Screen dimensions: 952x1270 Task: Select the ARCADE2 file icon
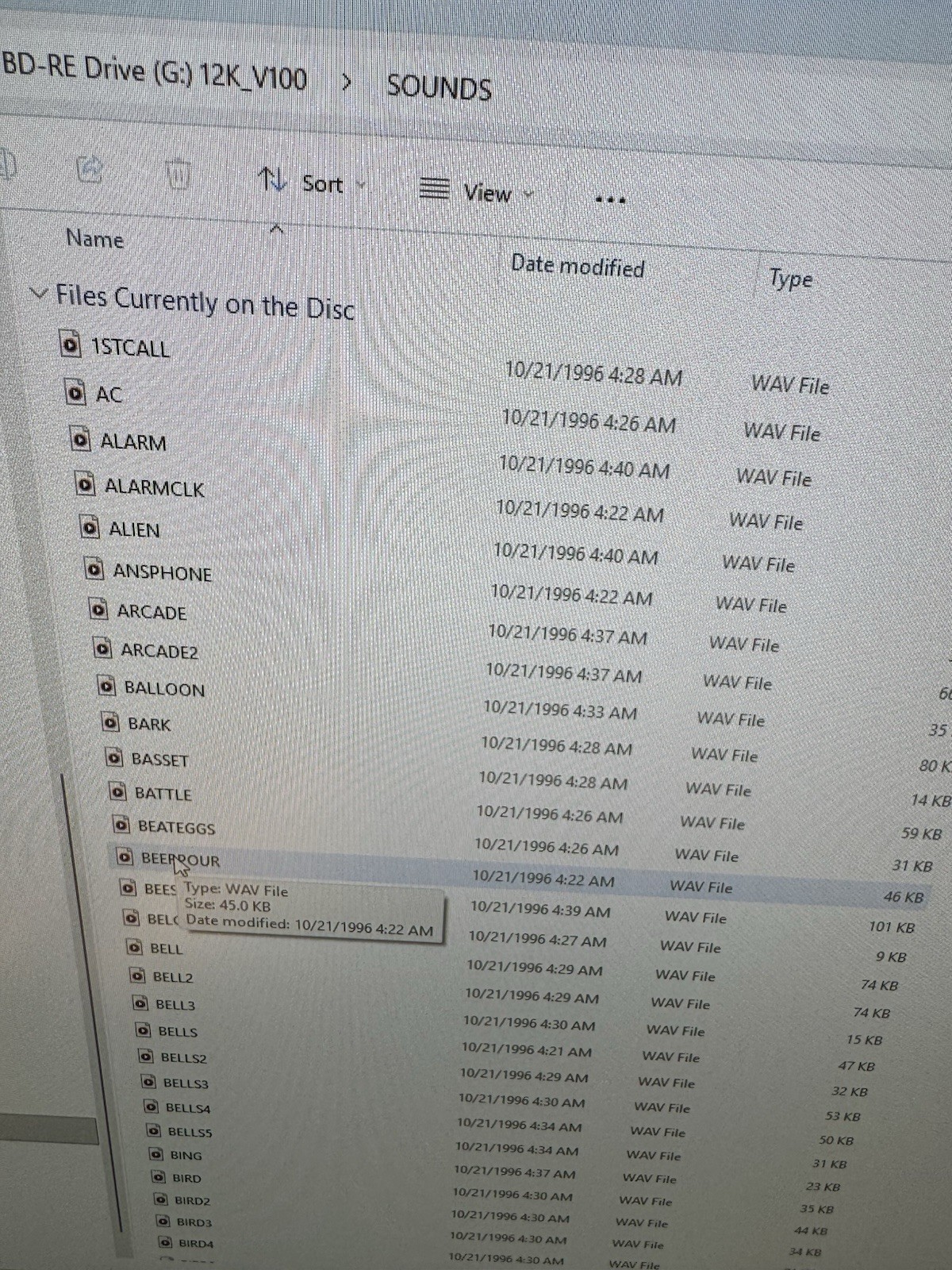point(102,648)
